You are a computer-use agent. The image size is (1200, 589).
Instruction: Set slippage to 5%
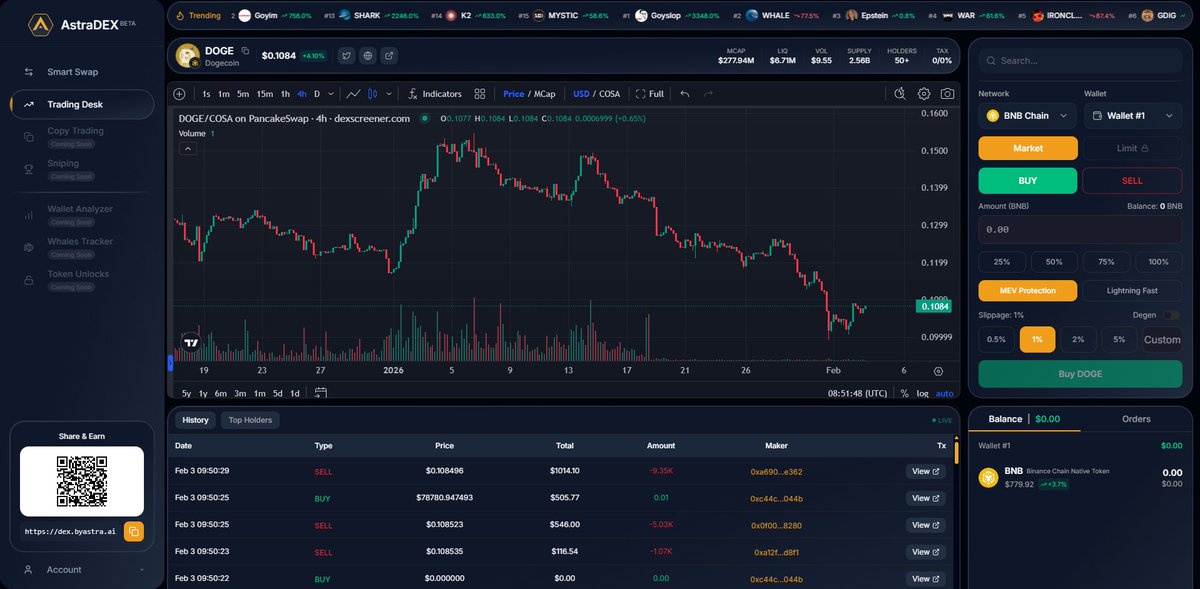tap(1120, 340)
